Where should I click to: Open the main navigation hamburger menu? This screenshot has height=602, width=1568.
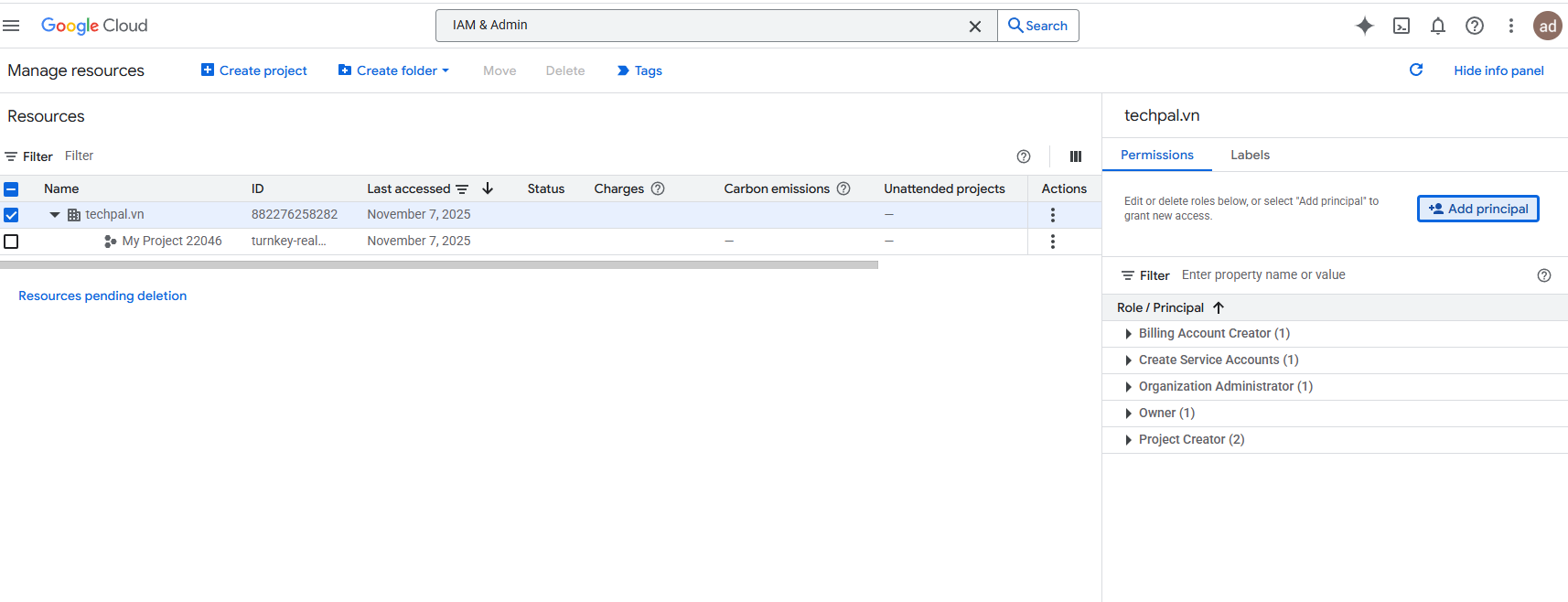tap(11, 26)
